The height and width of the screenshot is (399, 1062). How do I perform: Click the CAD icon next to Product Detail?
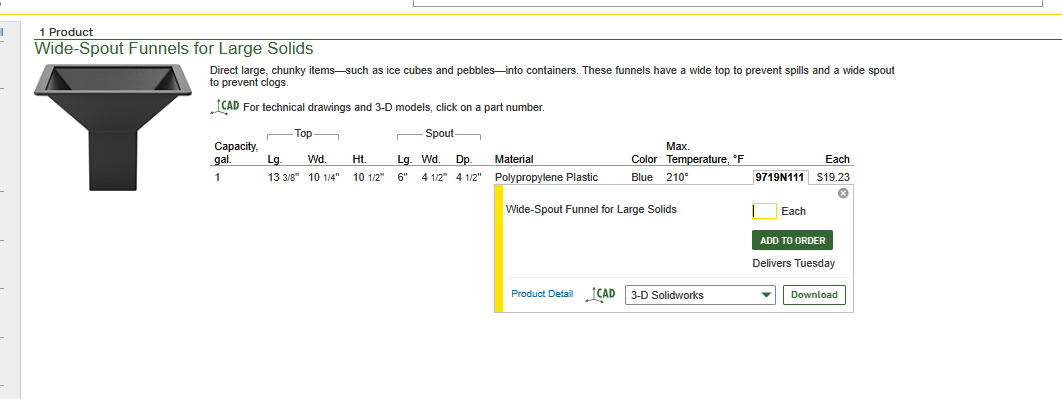[x=600, y=294]
